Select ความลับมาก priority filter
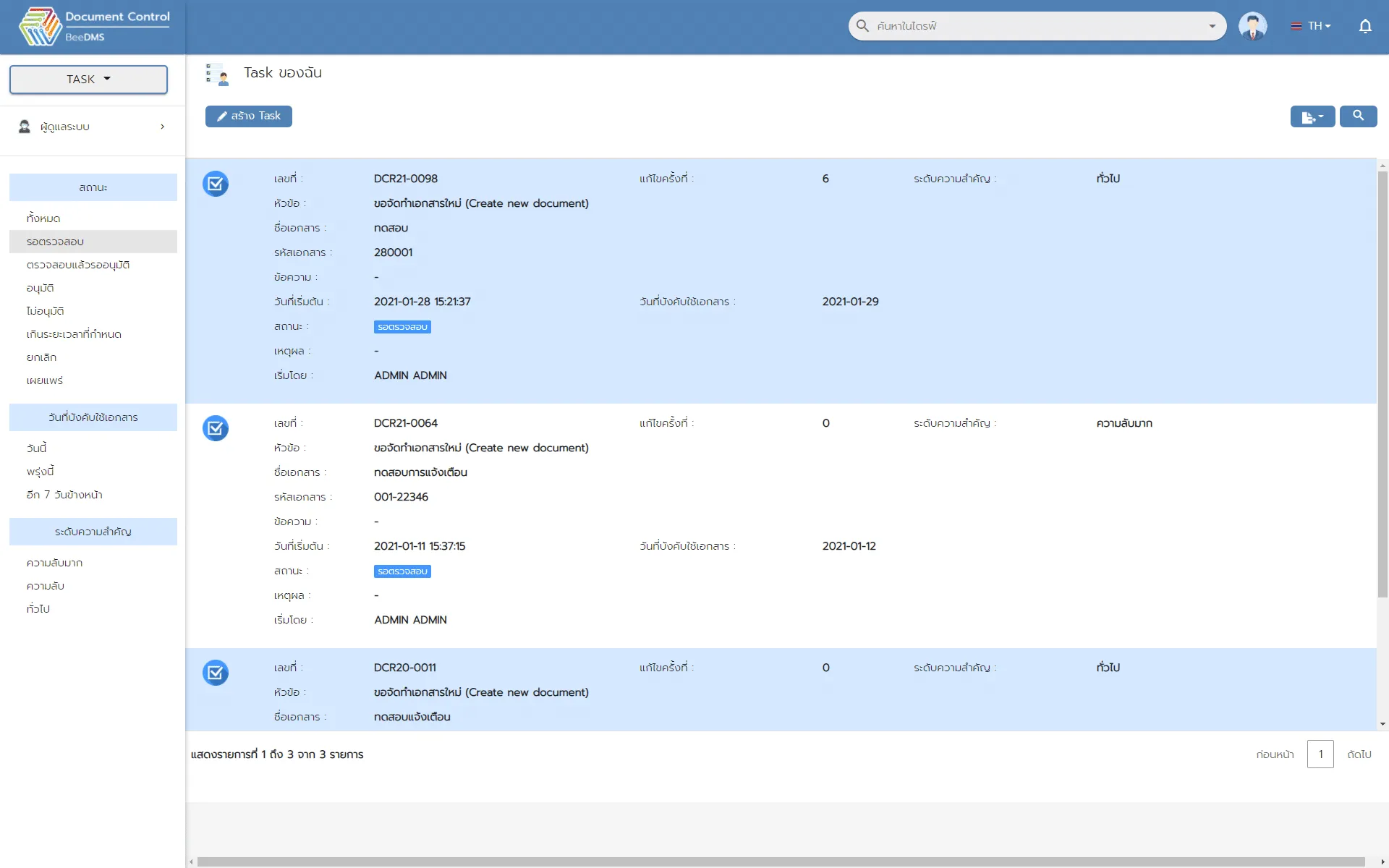 pyautogui.click(x=54, y=563)
